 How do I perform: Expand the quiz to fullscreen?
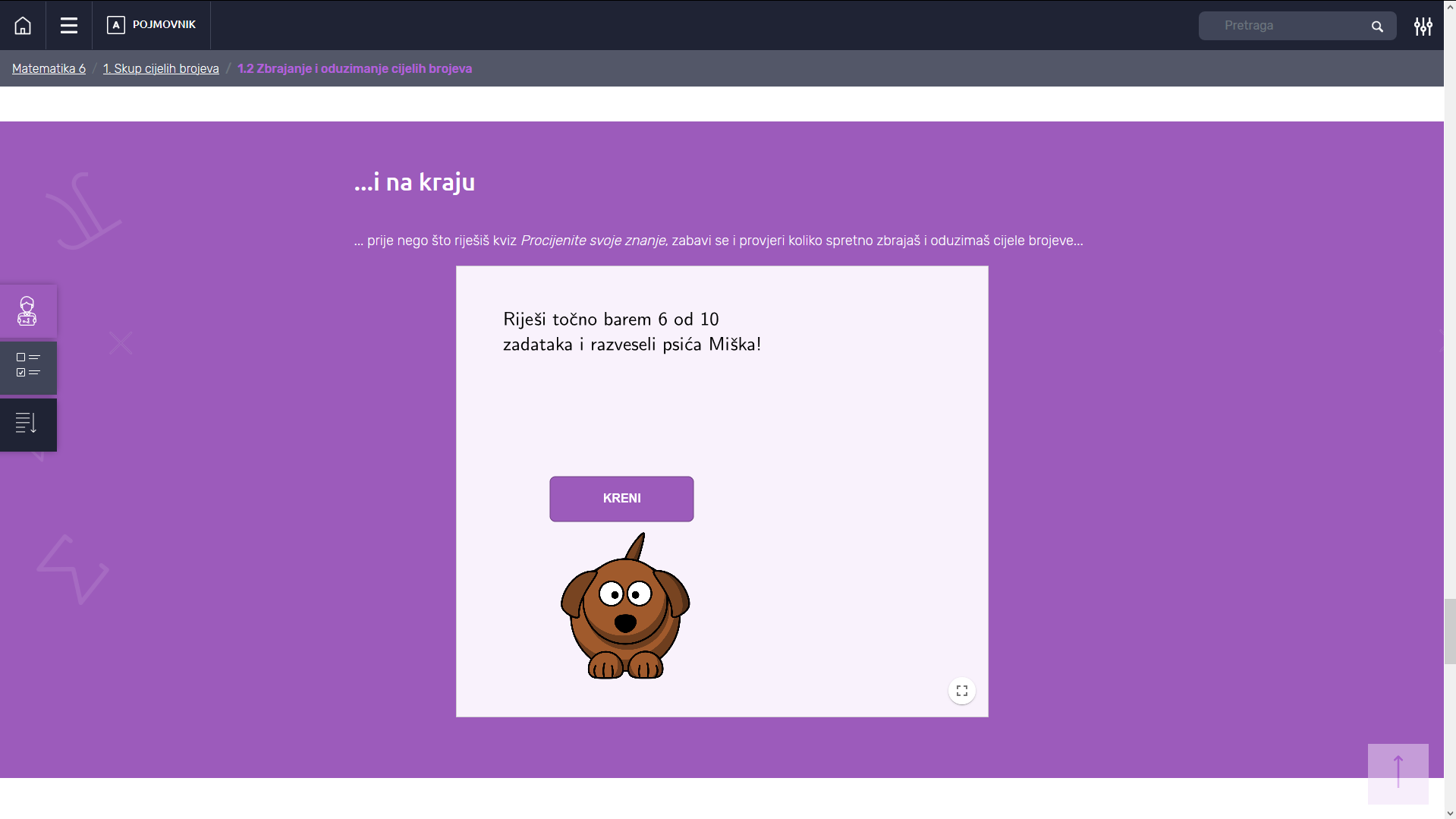pos(961,691)
